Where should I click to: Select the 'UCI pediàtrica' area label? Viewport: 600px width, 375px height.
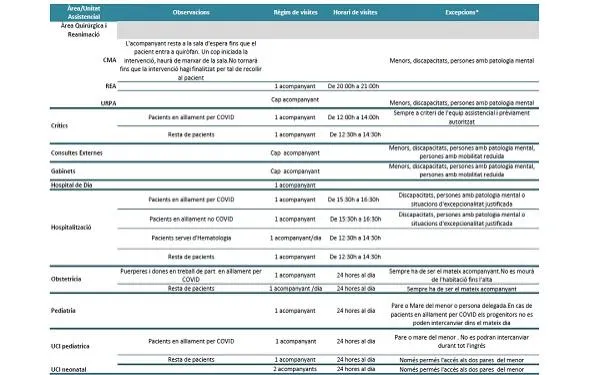[70, 346]
